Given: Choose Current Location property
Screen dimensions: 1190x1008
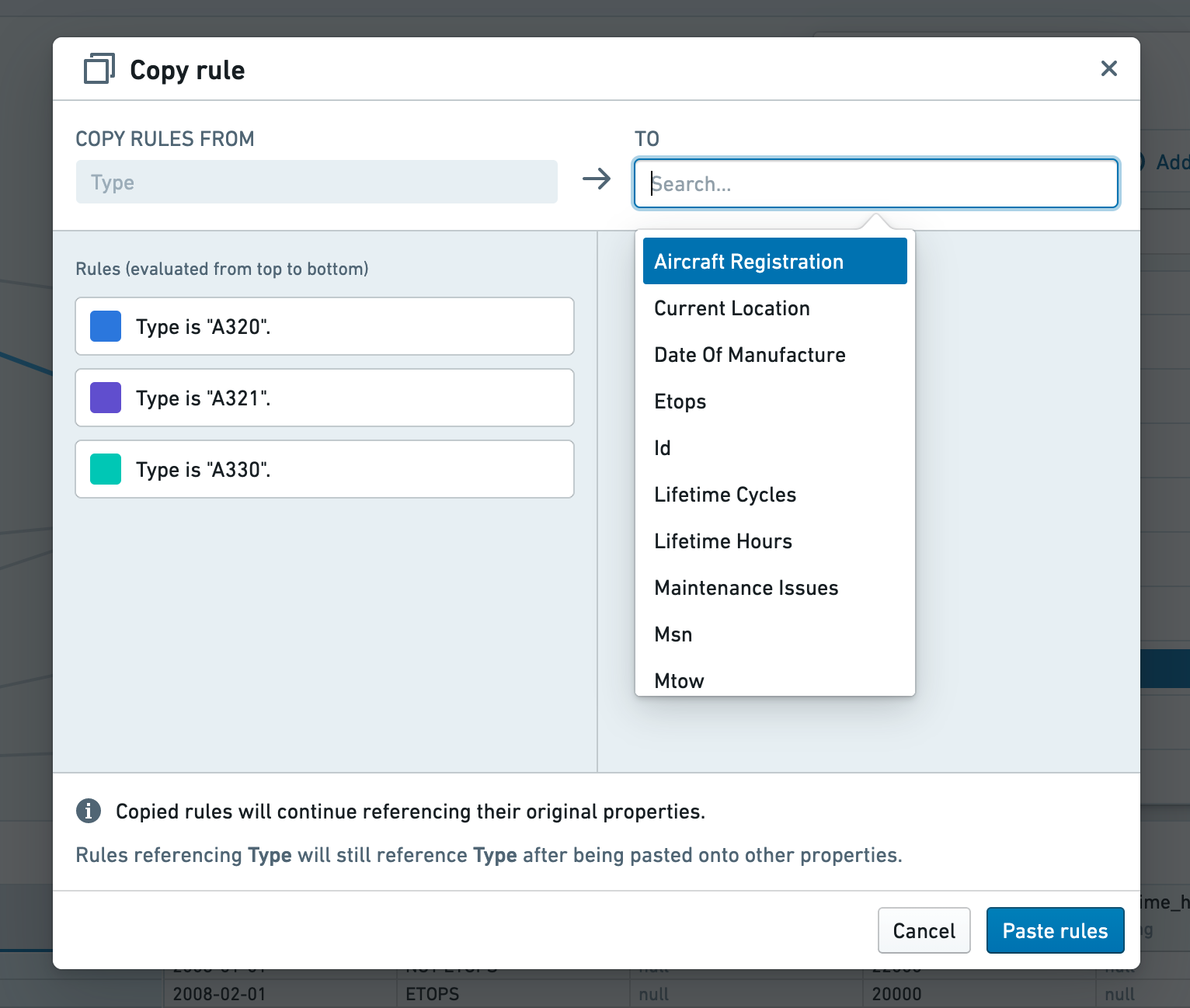Looking at the screenshot, I should [775, 308].
